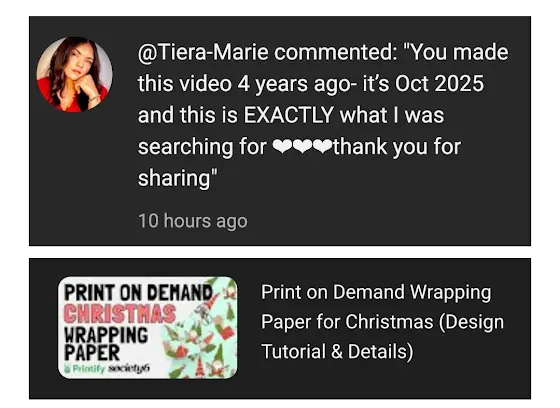Click the 'commented:' word in the notification

[x=335, y=52]
